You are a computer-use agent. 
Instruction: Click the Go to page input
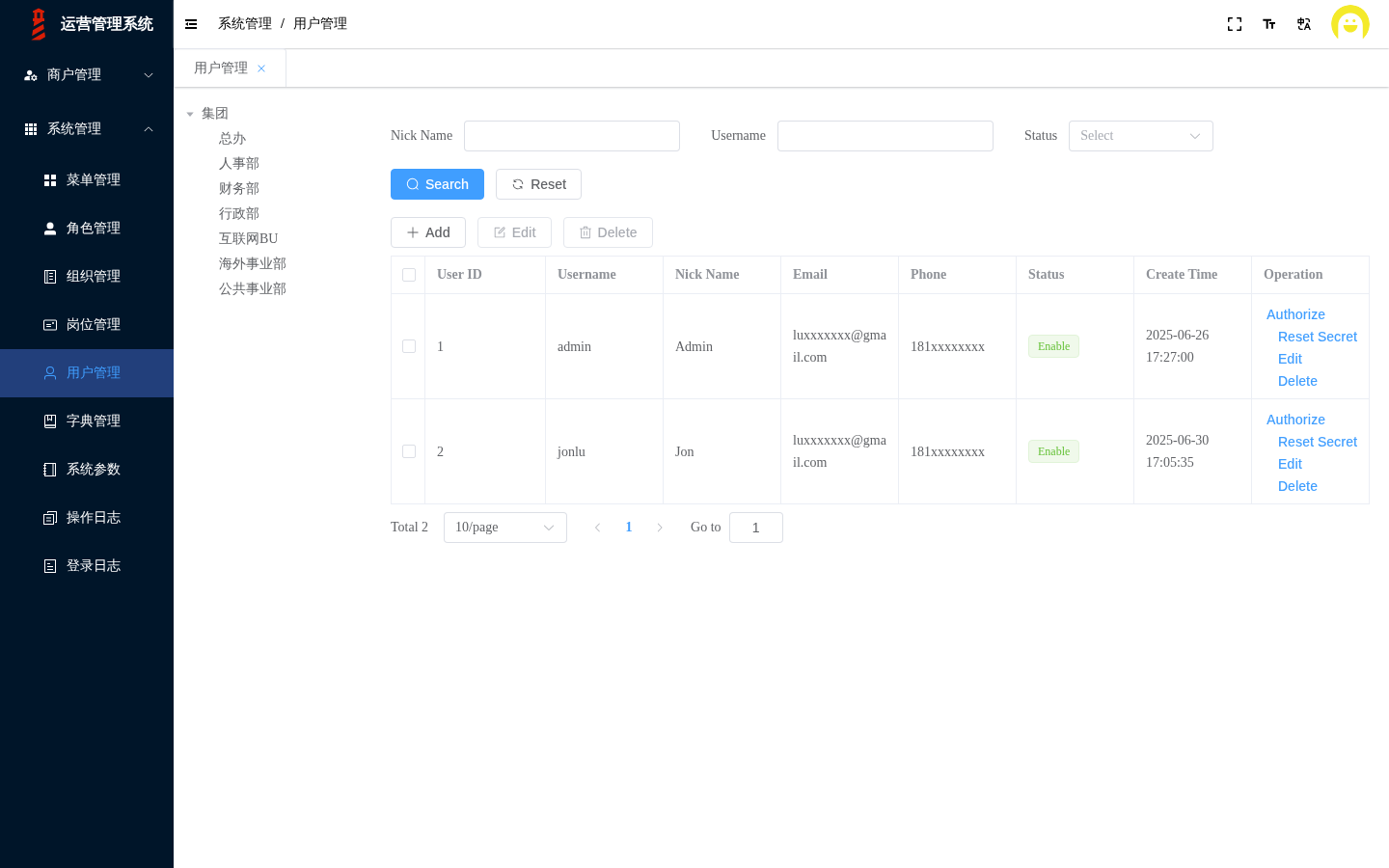point(756,528)
